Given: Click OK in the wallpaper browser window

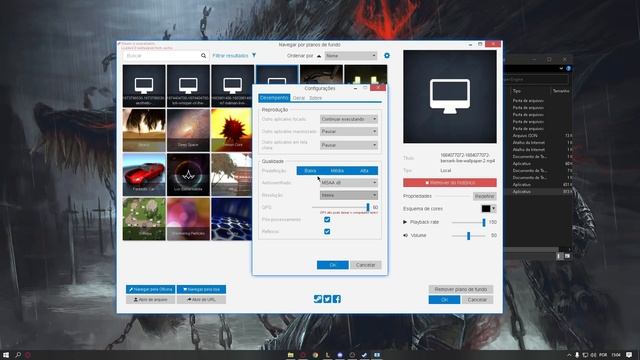Looking at the screenshot, I should (x=444, y=300).
